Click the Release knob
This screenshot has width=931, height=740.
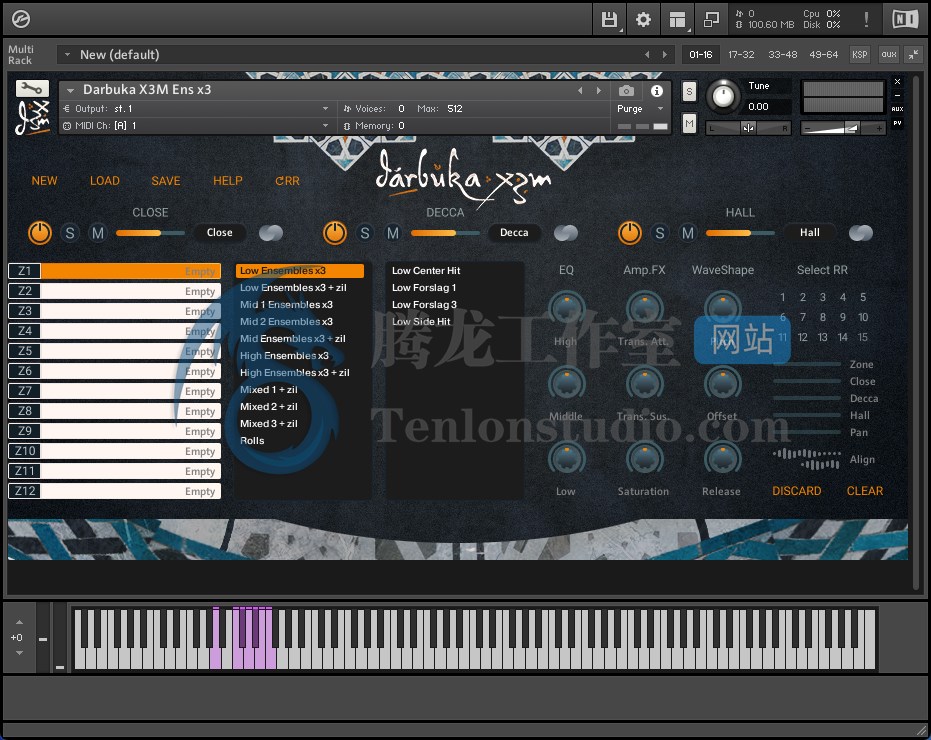click(x=723, y=458)
